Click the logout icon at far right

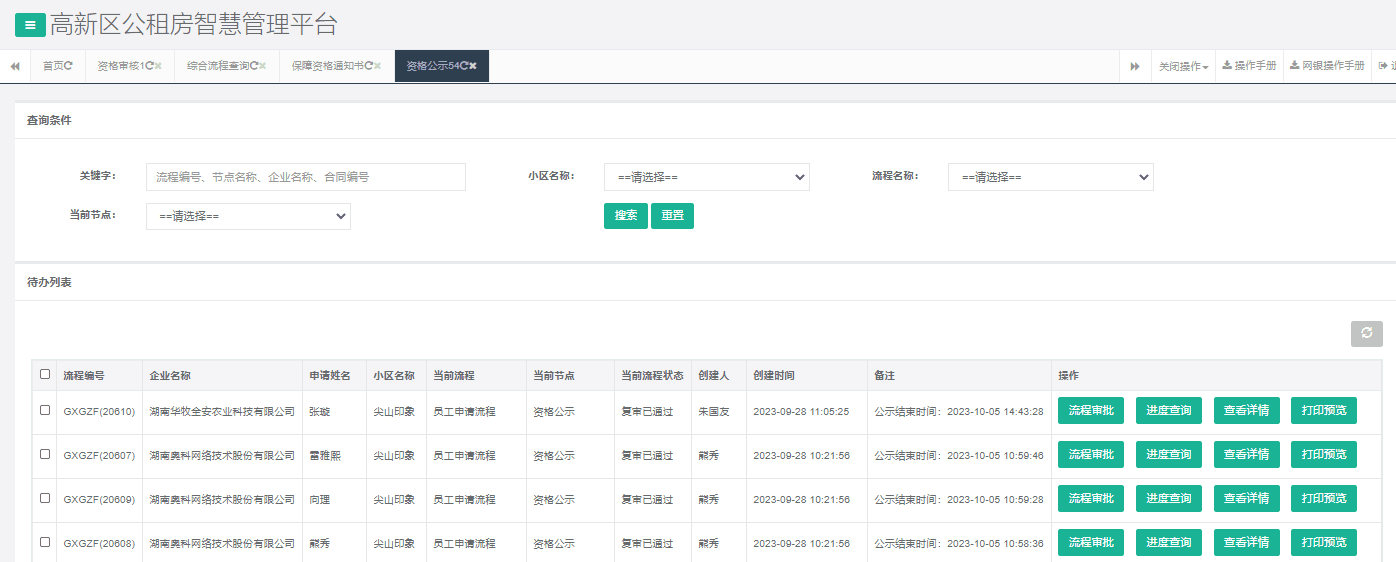pyautogui.click(x=1384, y=66)
